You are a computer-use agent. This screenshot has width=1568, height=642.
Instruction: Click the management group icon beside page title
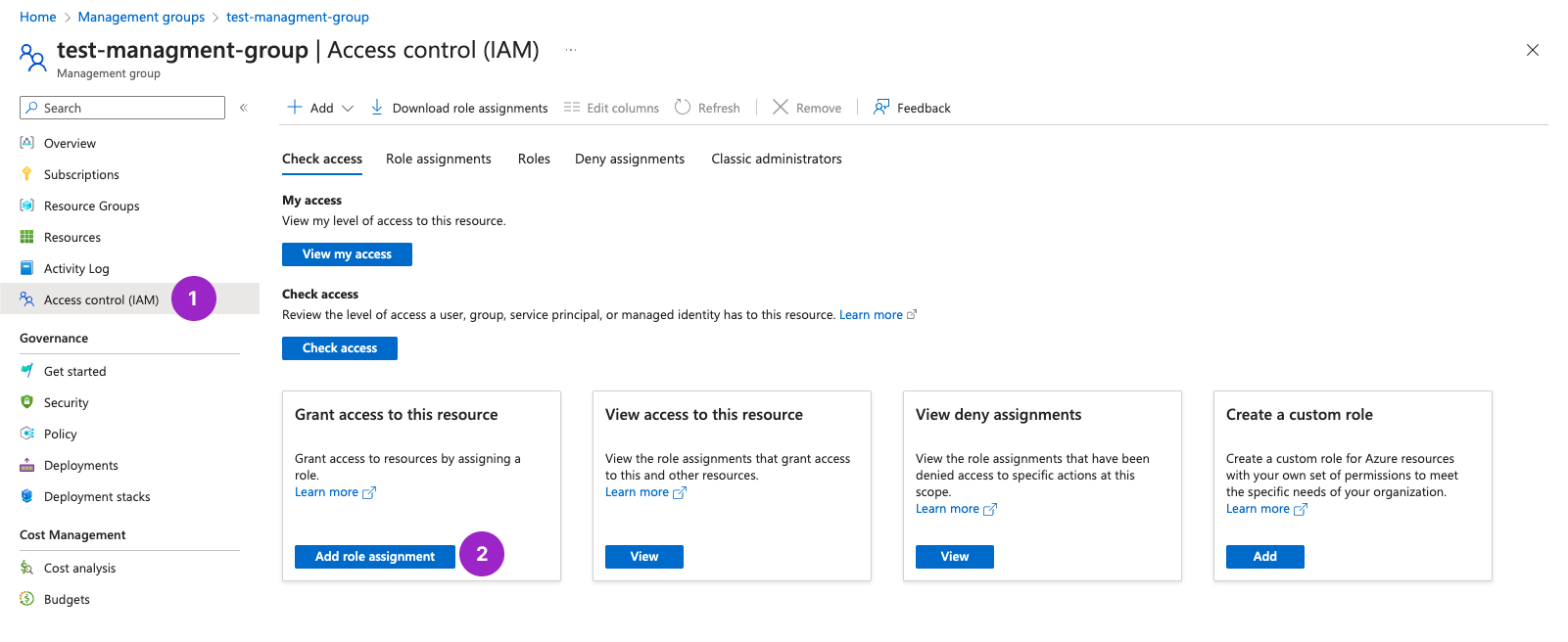32,58
